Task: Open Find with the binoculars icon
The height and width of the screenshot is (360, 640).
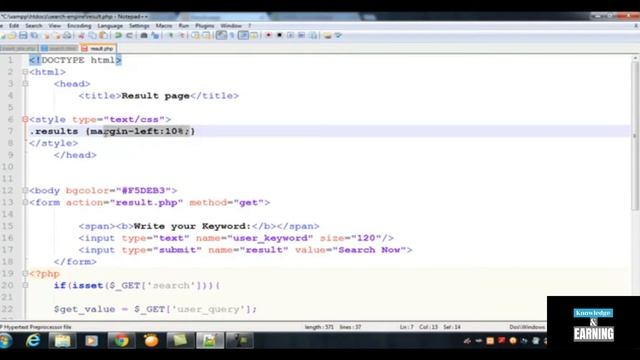Action: point(144,36)
